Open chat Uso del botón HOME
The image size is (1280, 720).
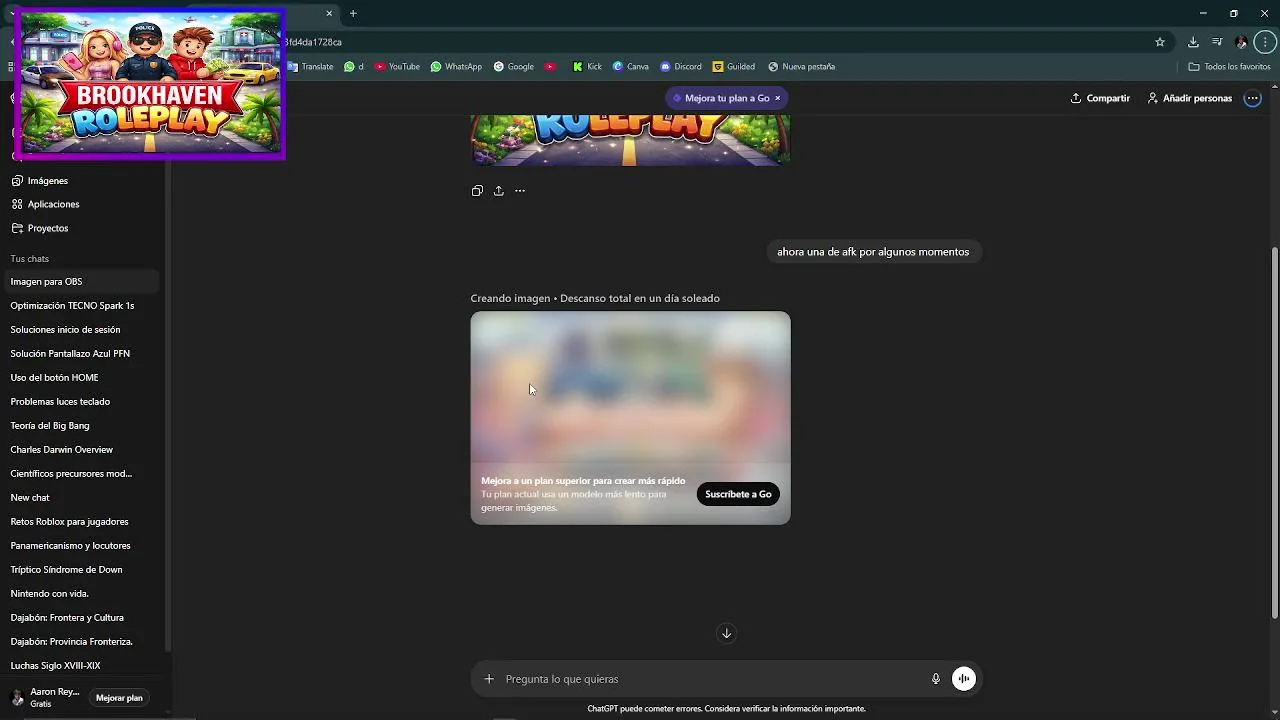click(83, 378)
